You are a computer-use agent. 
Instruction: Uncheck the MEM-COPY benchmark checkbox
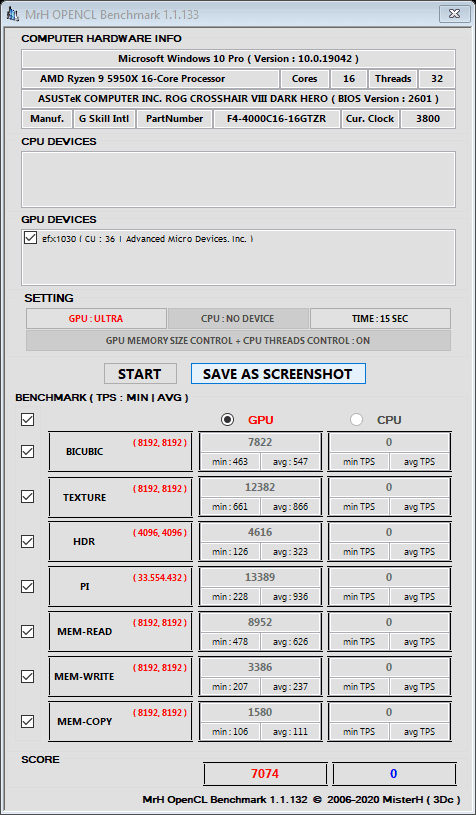[x=27, y=721]
